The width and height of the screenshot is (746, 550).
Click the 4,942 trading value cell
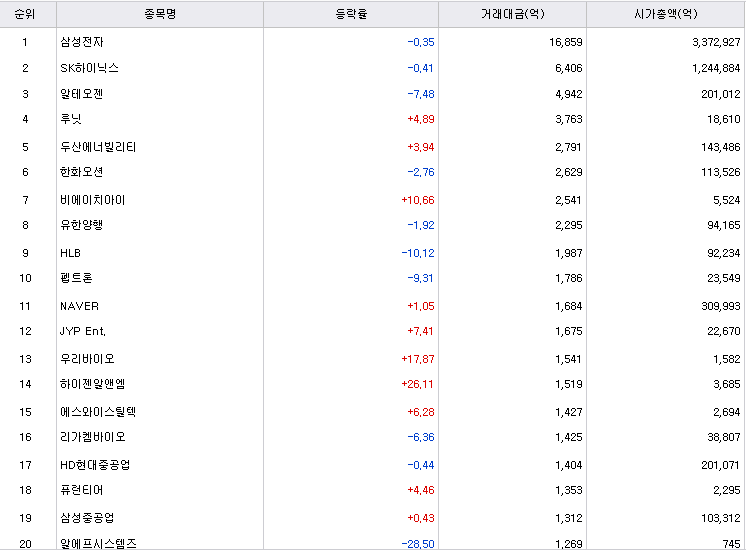pos(569,94)
